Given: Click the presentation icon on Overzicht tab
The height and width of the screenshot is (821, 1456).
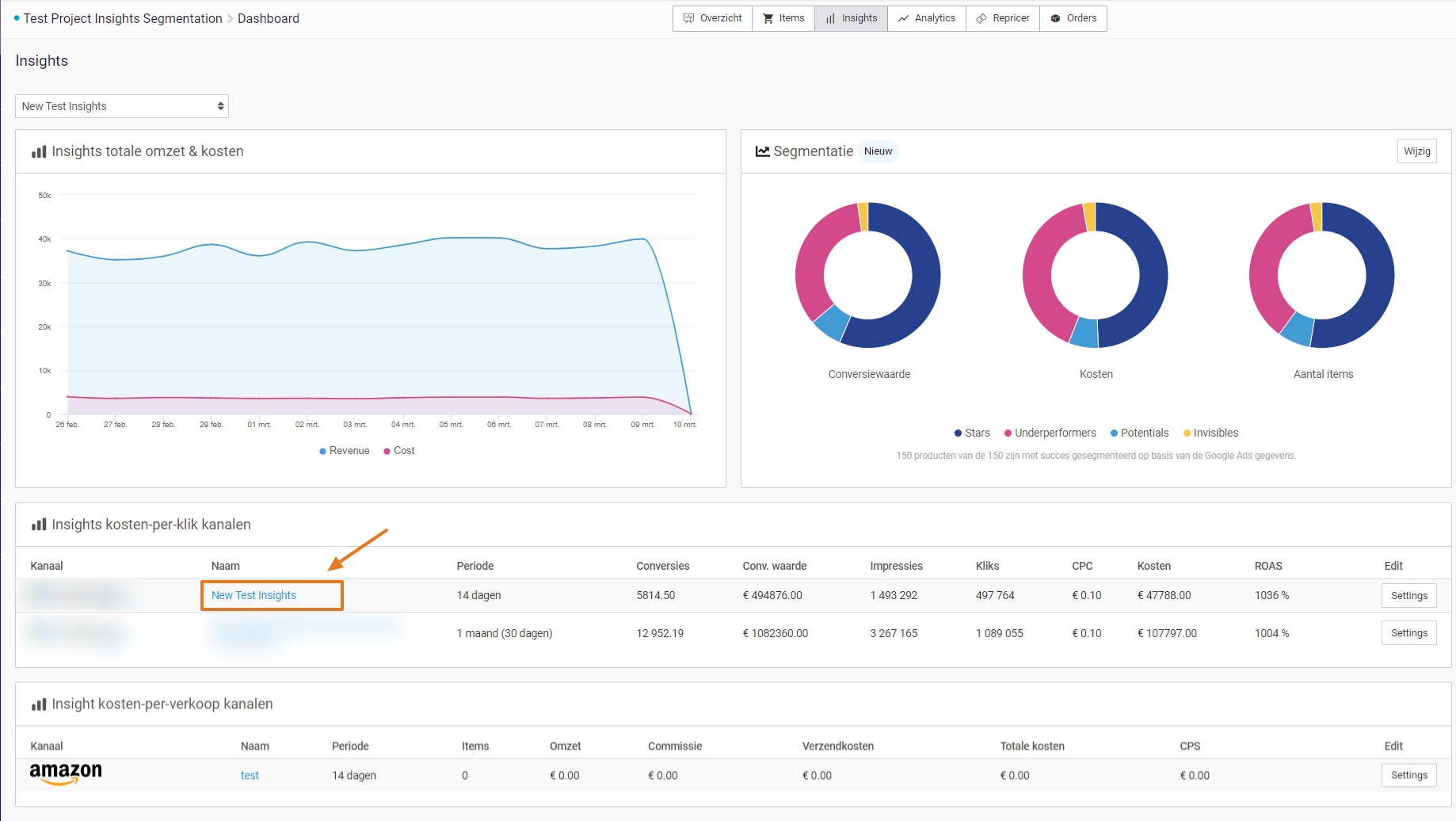Looking at the screenshot, I should pyautogui.click(x=688, y=18).
